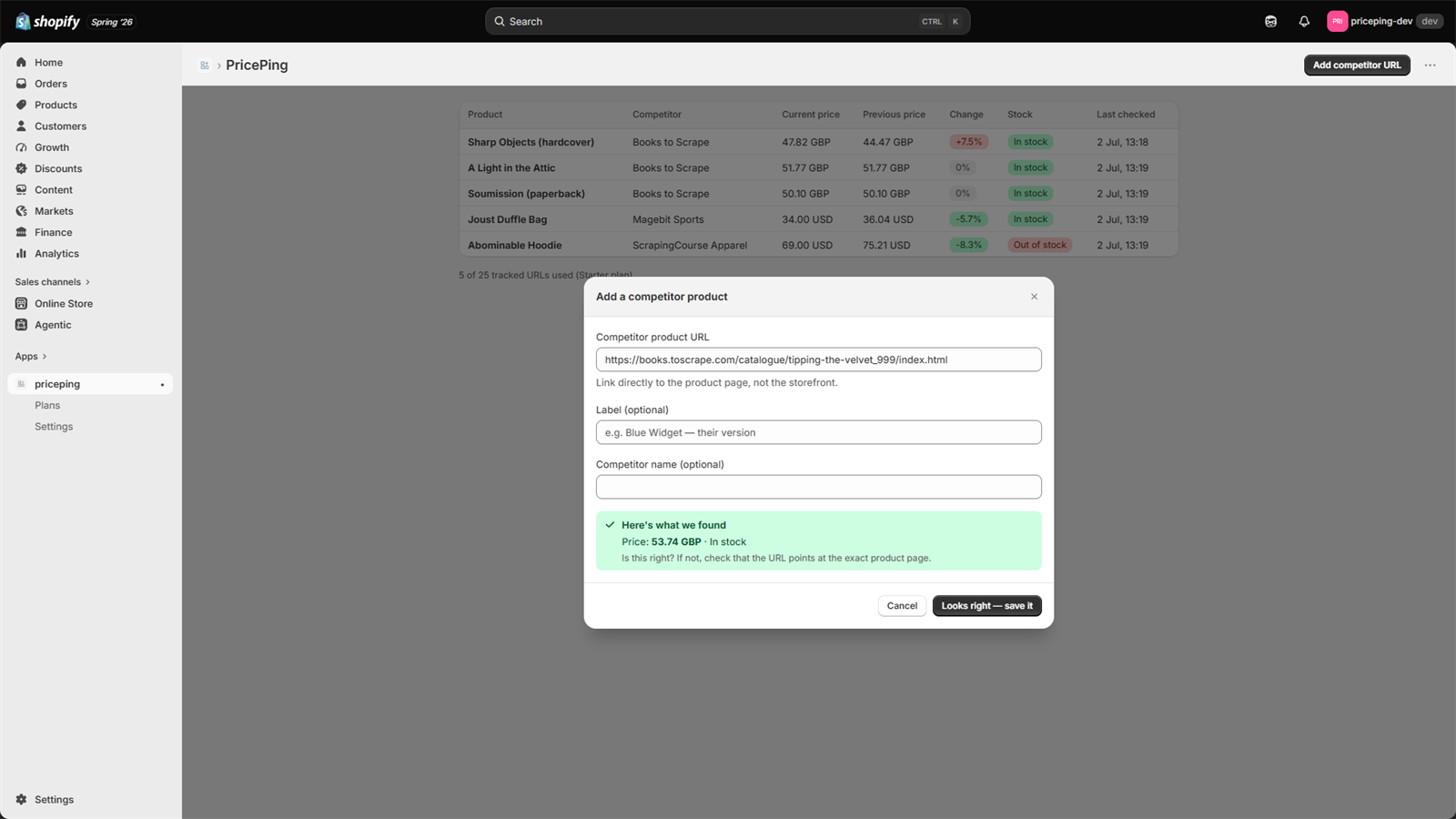Click the 69.00 USD current price
This screenshot has width=1456, height=819.
point(807,246)
